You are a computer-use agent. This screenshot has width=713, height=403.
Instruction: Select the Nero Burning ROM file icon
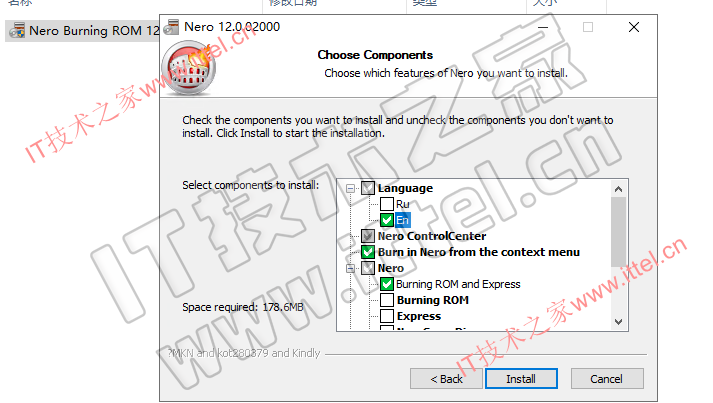(x=17, y=30)
